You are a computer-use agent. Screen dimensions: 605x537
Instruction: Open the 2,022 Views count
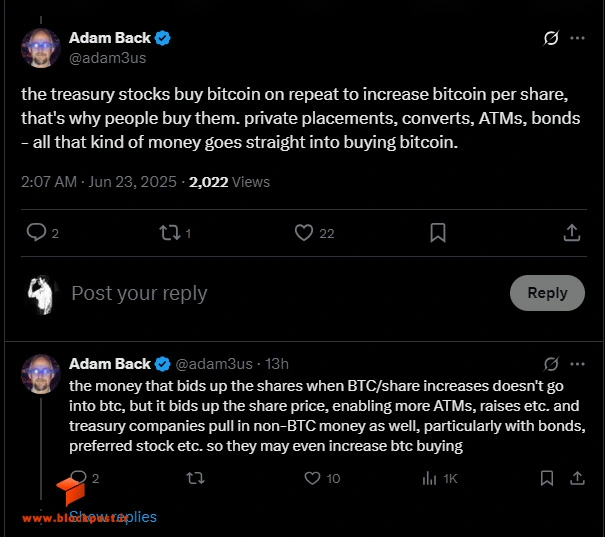pos(229,182)
